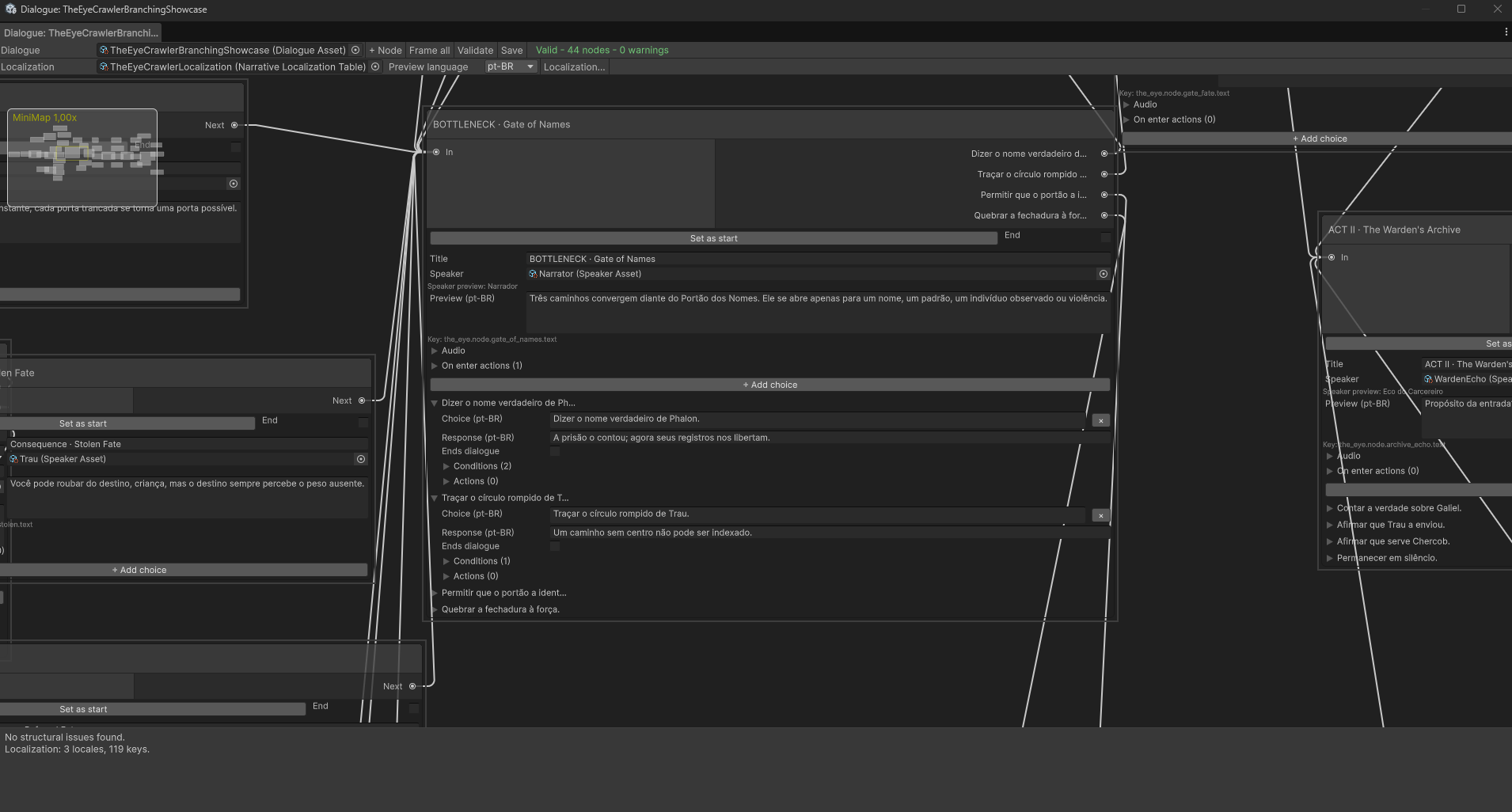Click the Next port beside the MiniMap
This screenshot has width=1512, height=812.
(234, 125)
